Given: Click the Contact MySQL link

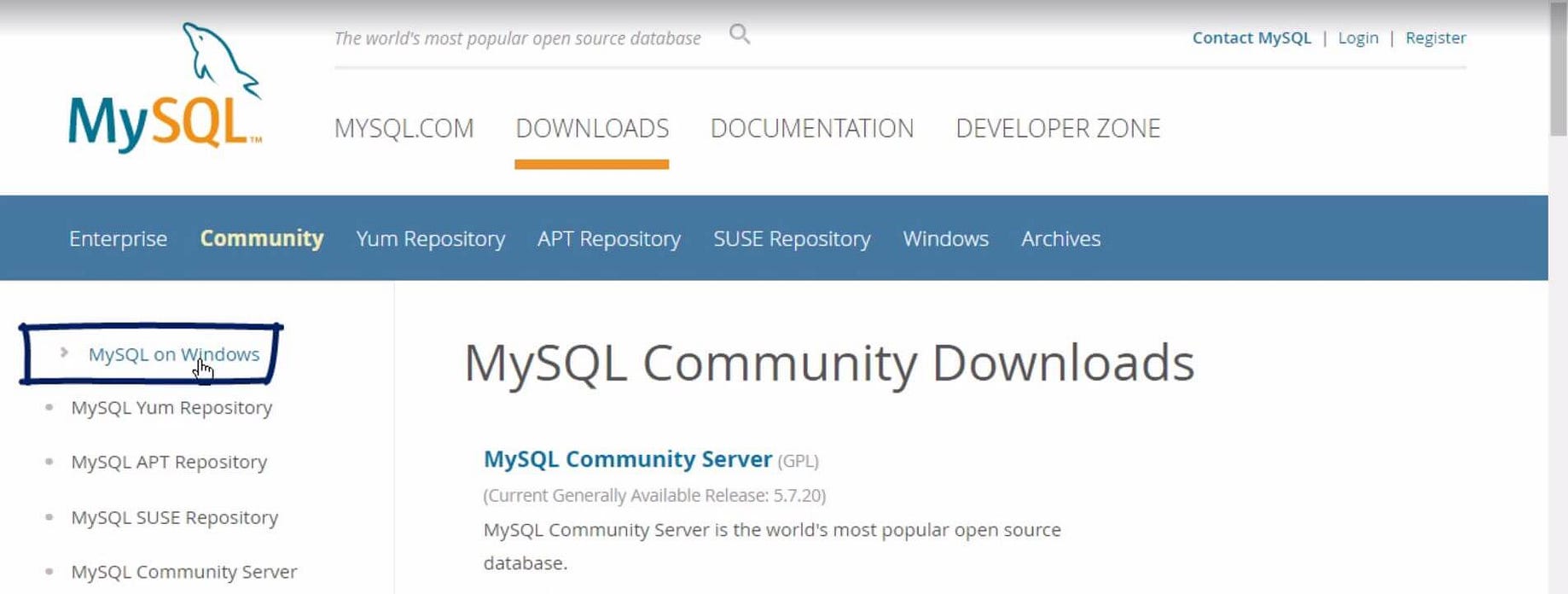Looking at the screenshot, I should 1251,38.
